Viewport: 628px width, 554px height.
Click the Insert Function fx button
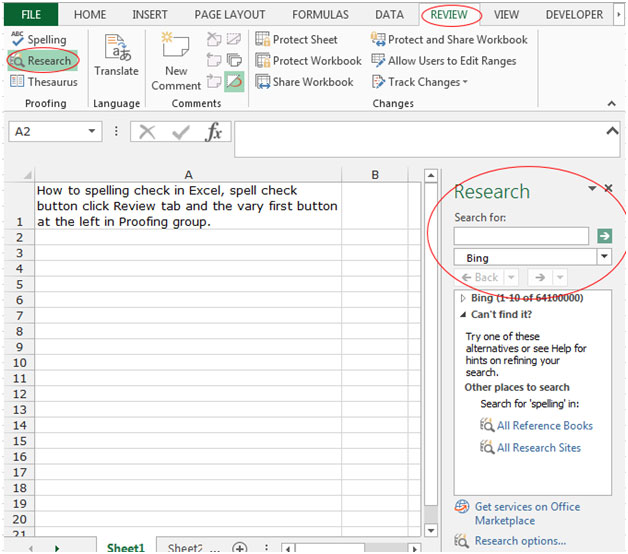pos(213,132)
